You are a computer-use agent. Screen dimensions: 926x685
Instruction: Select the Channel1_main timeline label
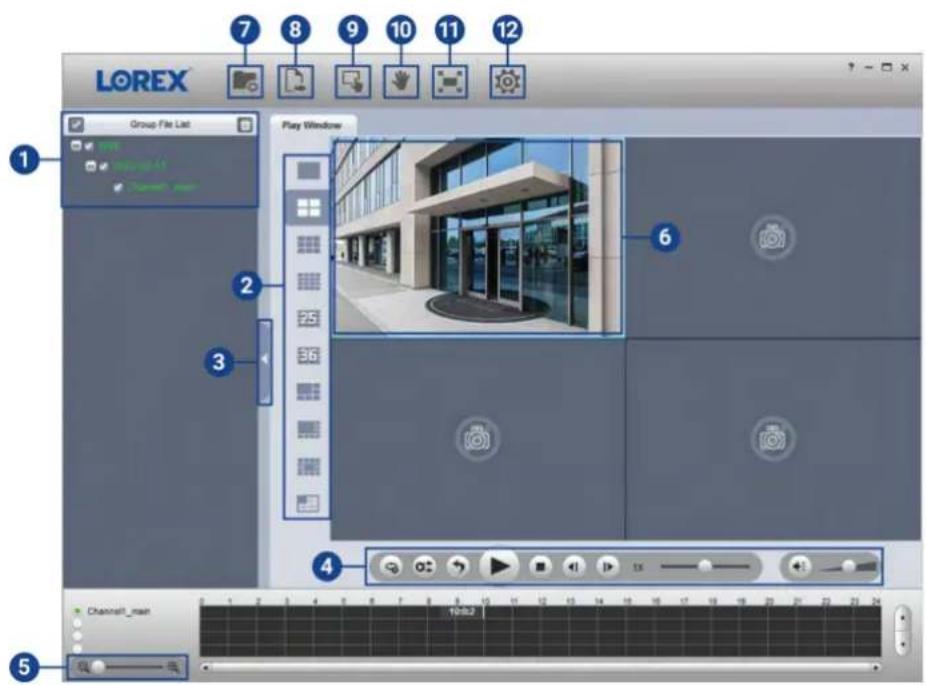click(x=118, y=611)
